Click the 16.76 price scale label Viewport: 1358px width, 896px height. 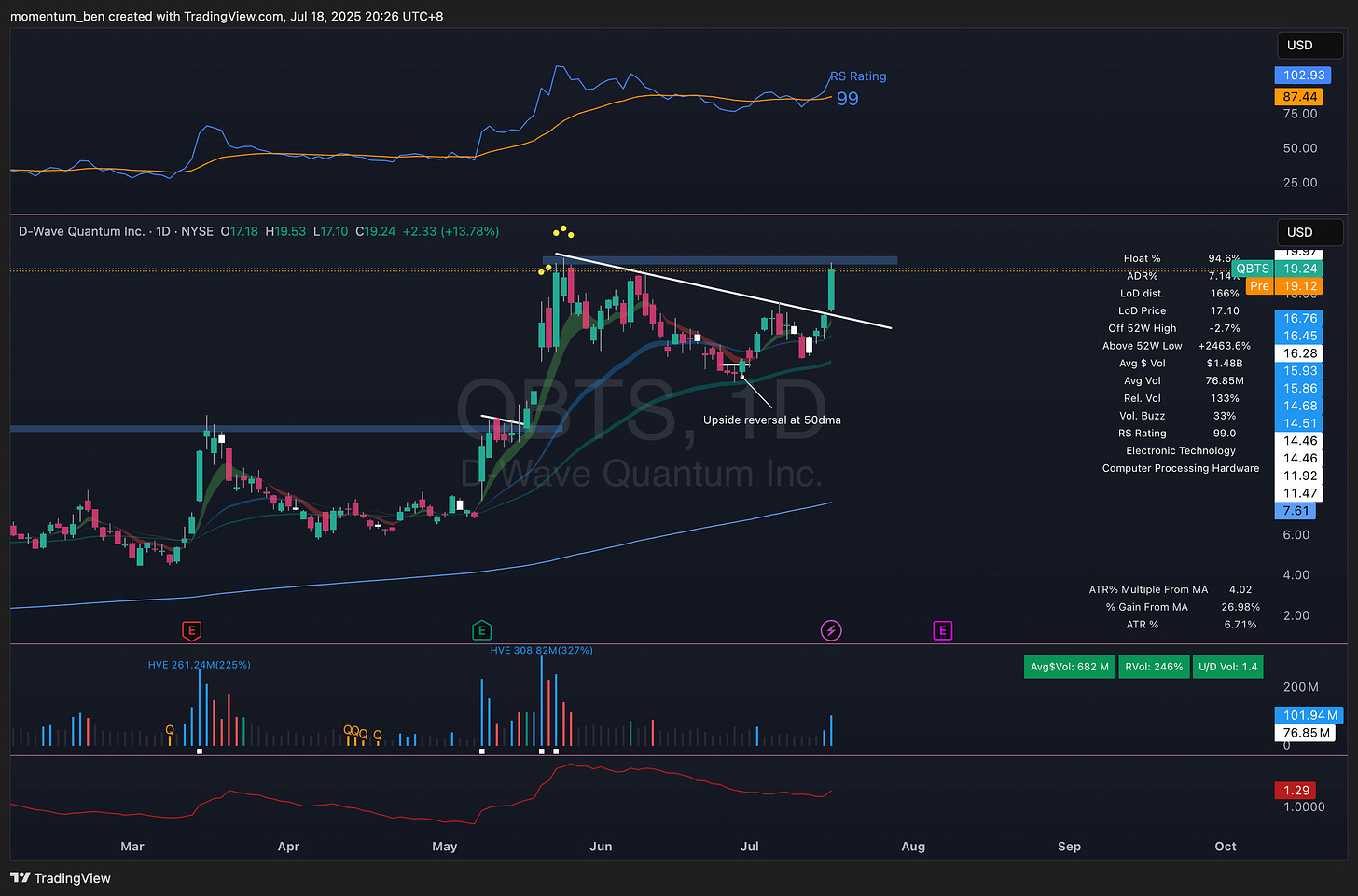(x=1300, y=319)
